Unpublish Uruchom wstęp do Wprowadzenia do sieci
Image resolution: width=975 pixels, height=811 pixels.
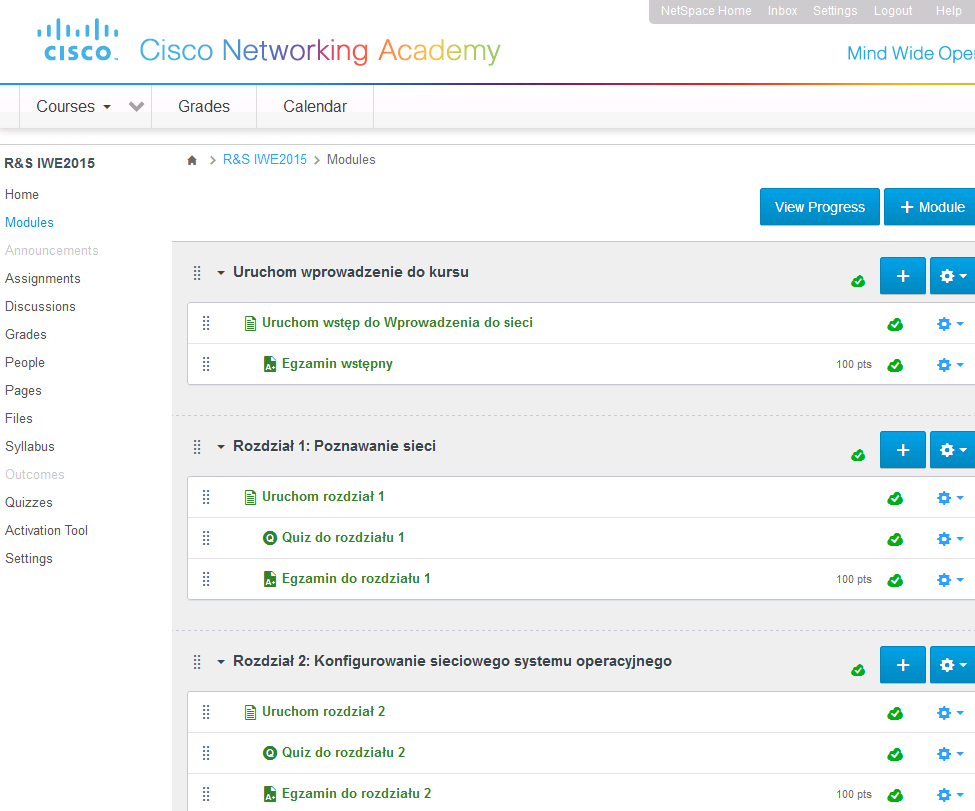[895, 325]
